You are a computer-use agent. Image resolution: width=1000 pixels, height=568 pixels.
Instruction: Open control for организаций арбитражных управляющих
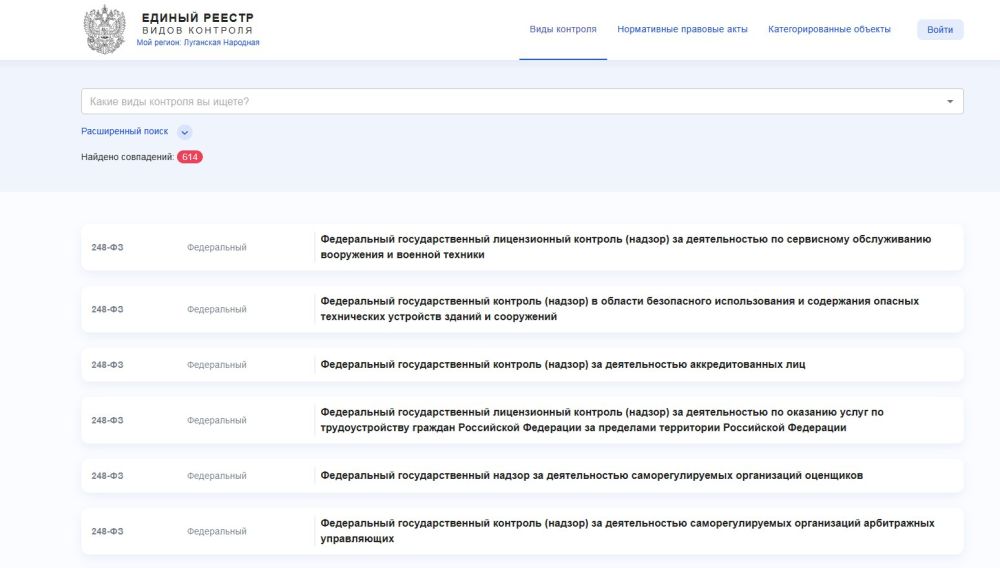[627, 531]
